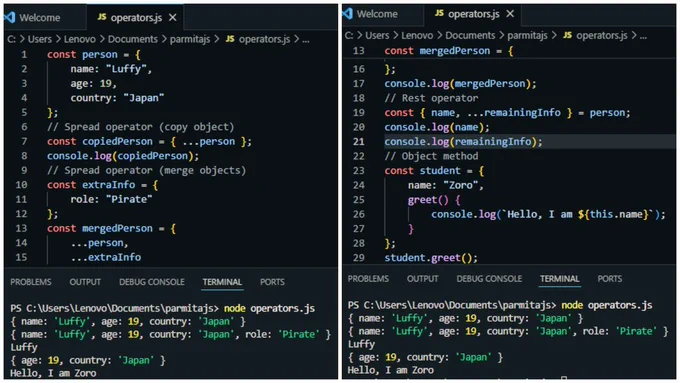Click 'name: "Luffy",' code line

click(x=111, y=69)
